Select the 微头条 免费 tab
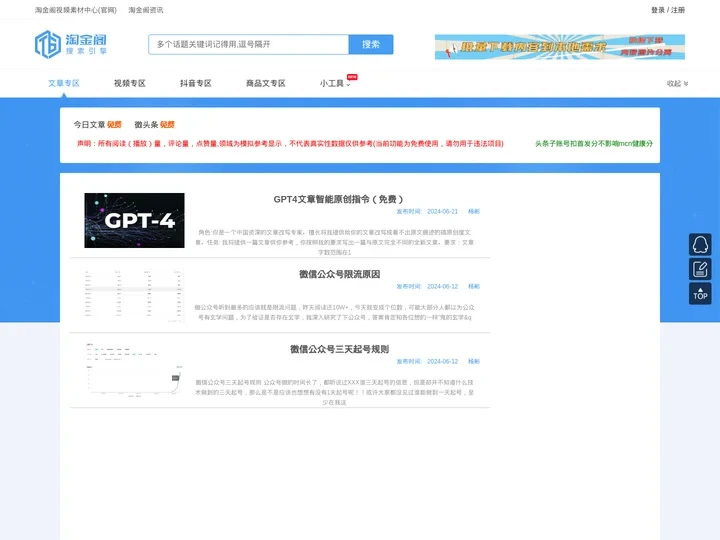Image resolution: width=720 pixels, height=540 pixels. click(x=154, y=124)
